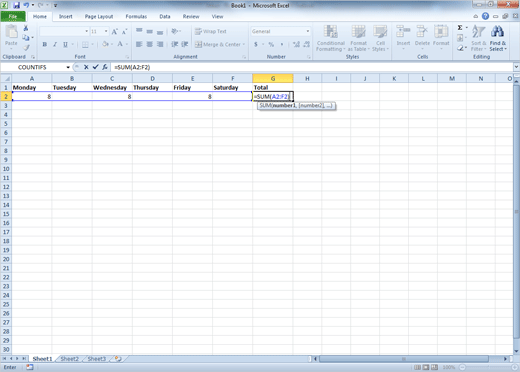The height and width of the screenshot is (372, 520).
Task: Confirm formula with the Enter checkmark icon
Action: 95,67
